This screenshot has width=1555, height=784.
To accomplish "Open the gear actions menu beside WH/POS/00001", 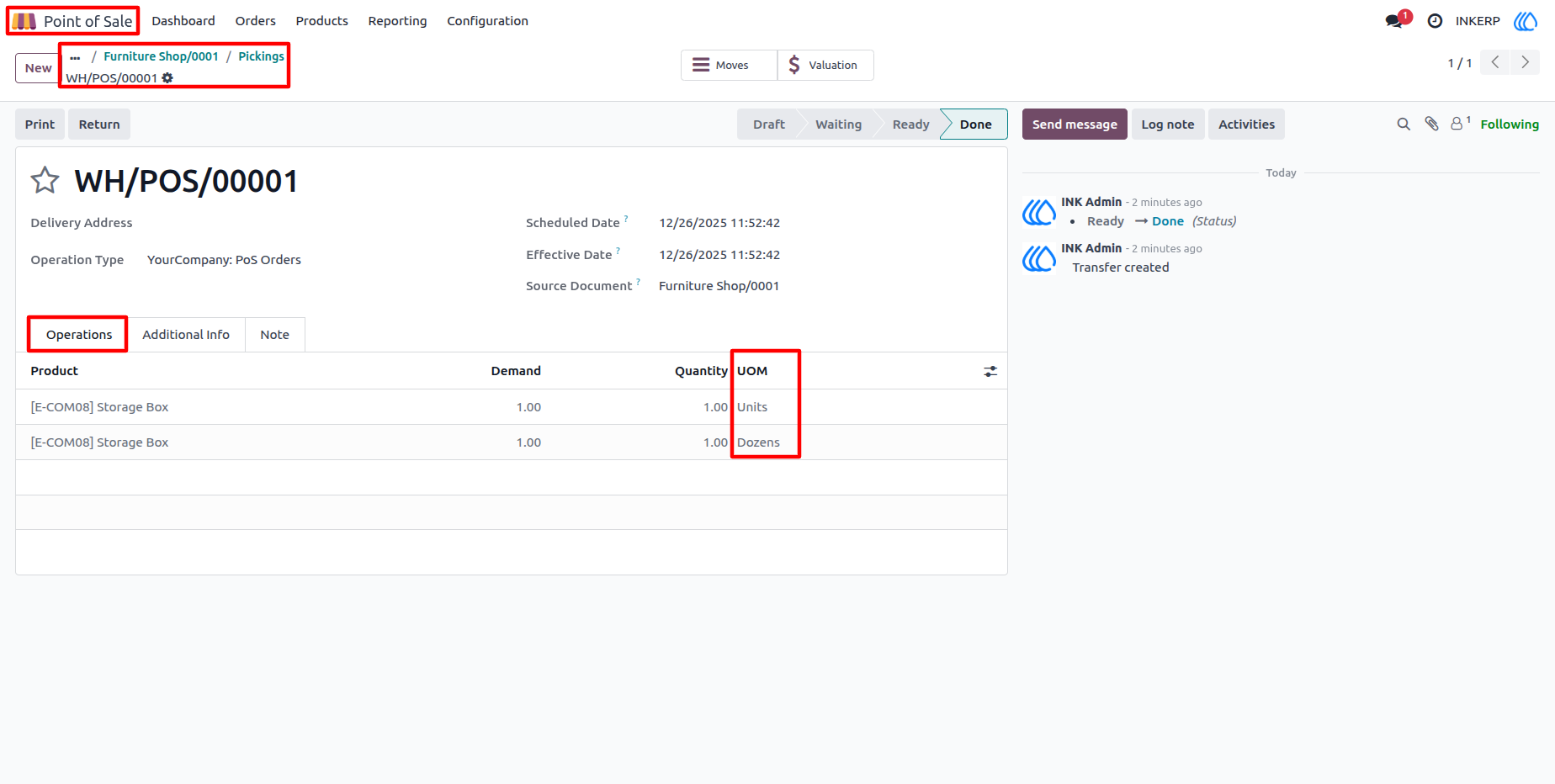I will [x=167, y=78].
